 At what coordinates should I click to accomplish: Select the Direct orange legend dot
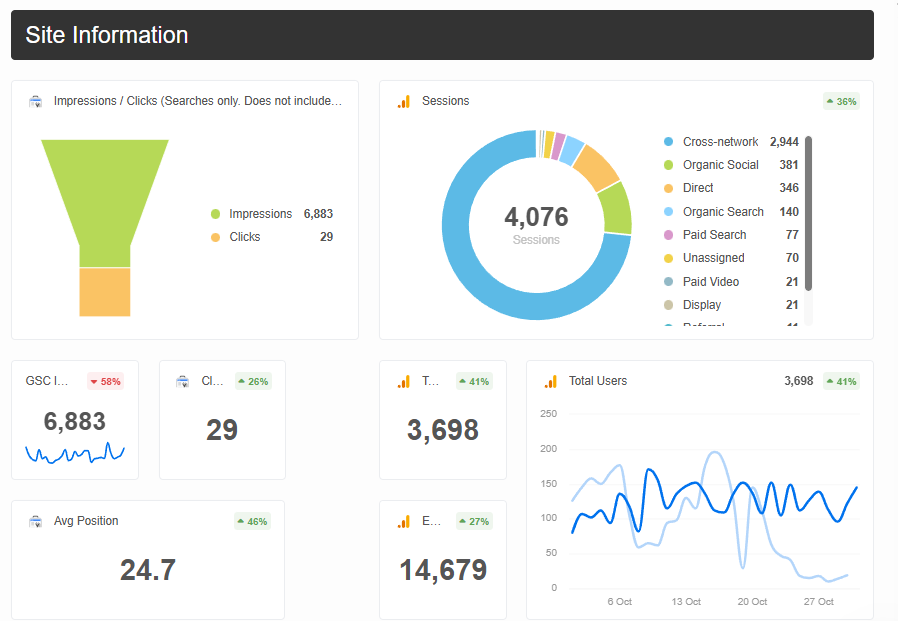(668, 188)
